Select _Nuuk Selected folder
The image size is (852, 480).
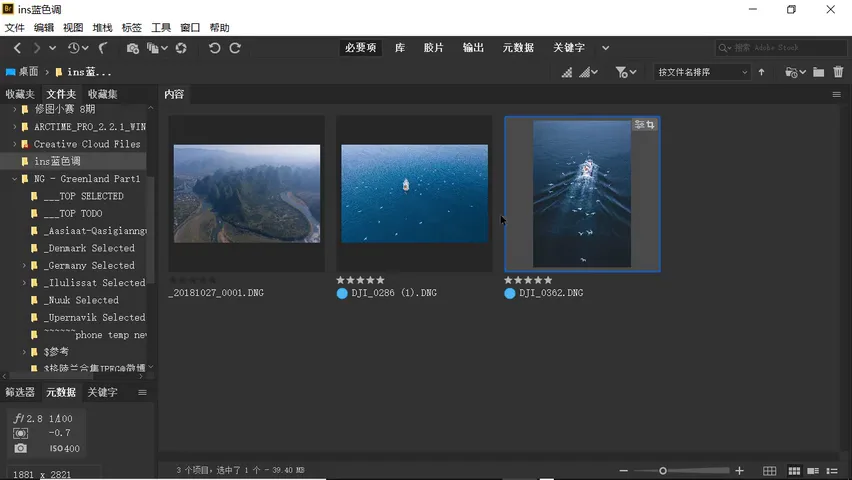[x=81, y=301]
